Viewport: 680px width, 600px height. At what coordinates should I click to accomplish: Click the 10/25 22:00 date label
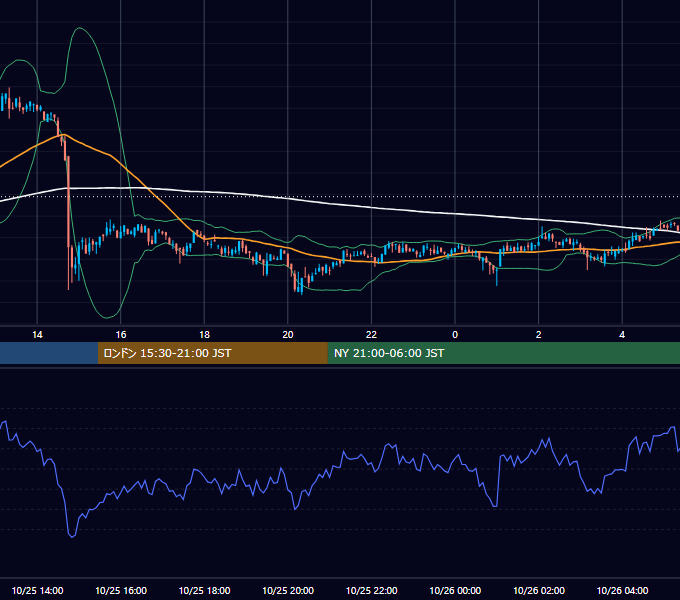click(x=371, y=590)
